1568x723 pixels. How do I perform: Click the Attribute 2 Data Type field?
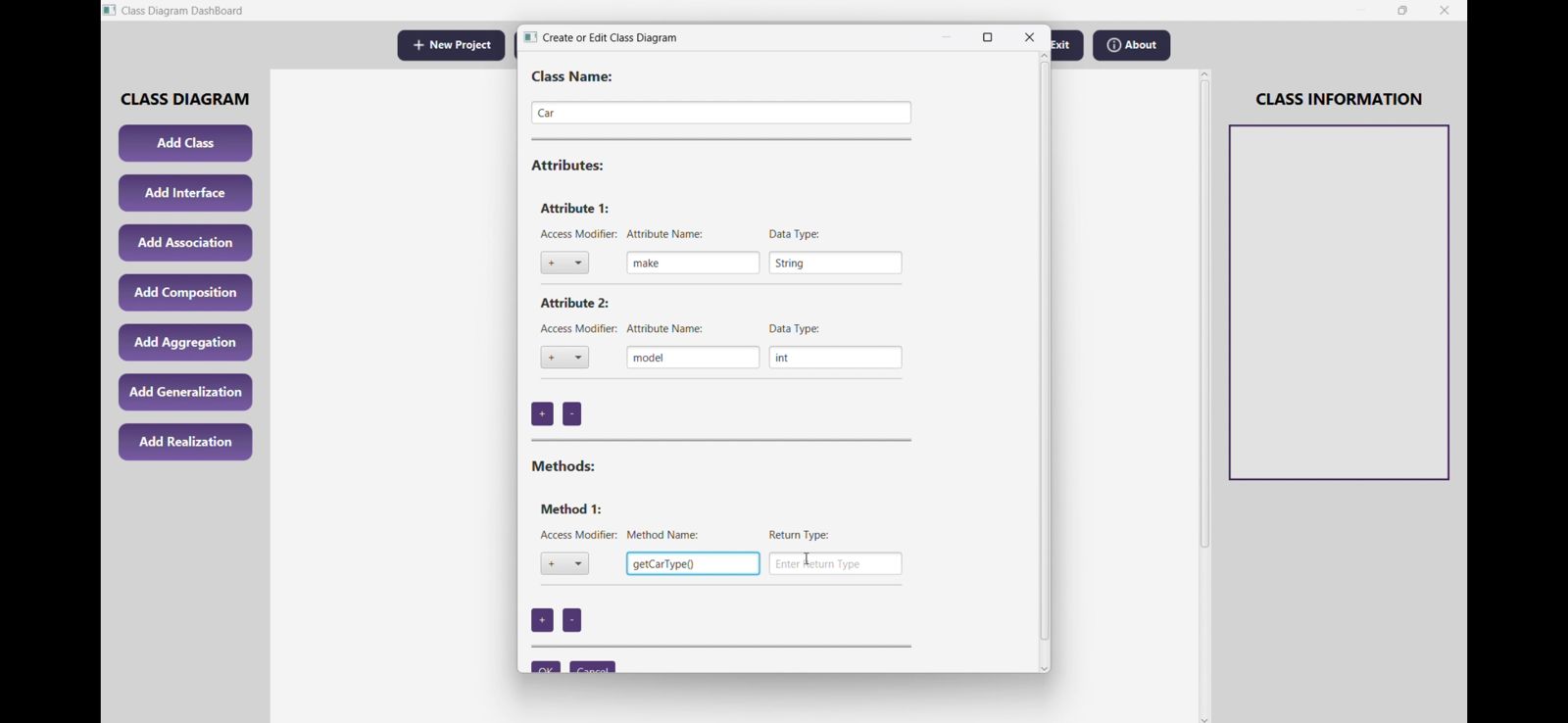tap(835, 359)
